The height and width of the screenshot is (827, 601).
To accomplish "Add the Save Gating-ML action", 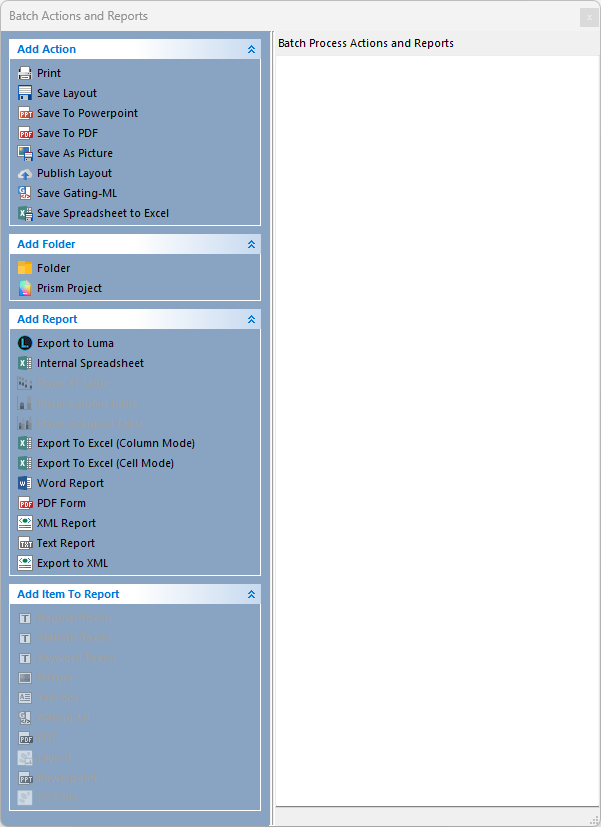I will (x=67, y=193).
